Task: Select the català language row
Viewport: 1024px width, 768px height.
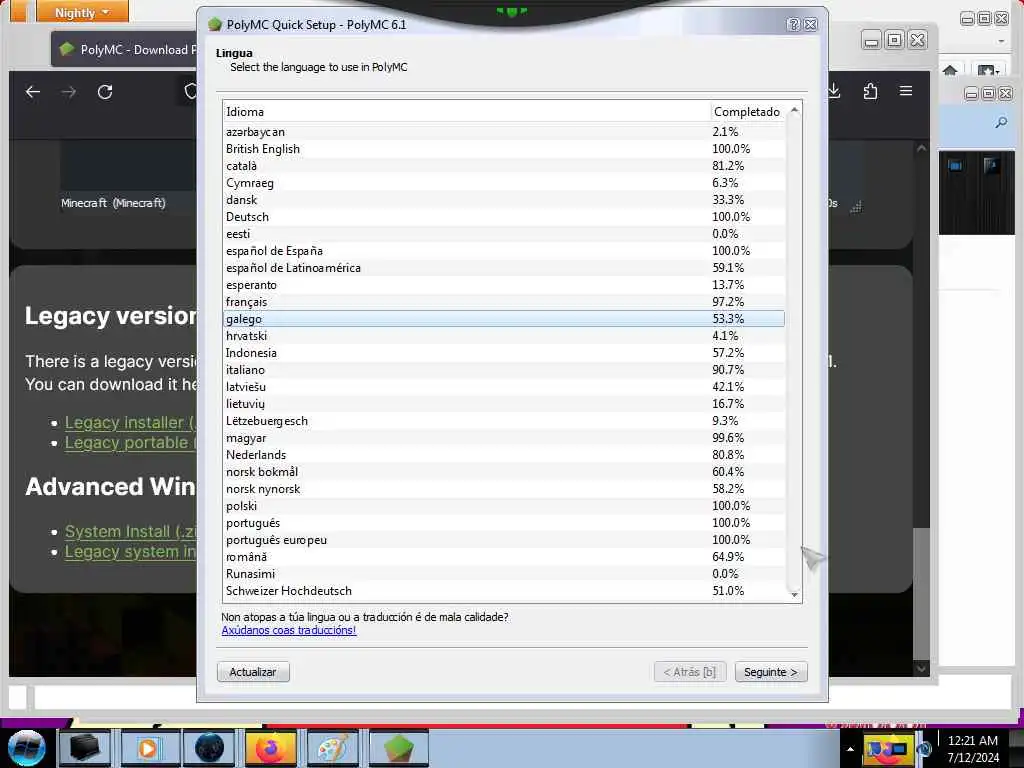Action: [x=504, y=166]
